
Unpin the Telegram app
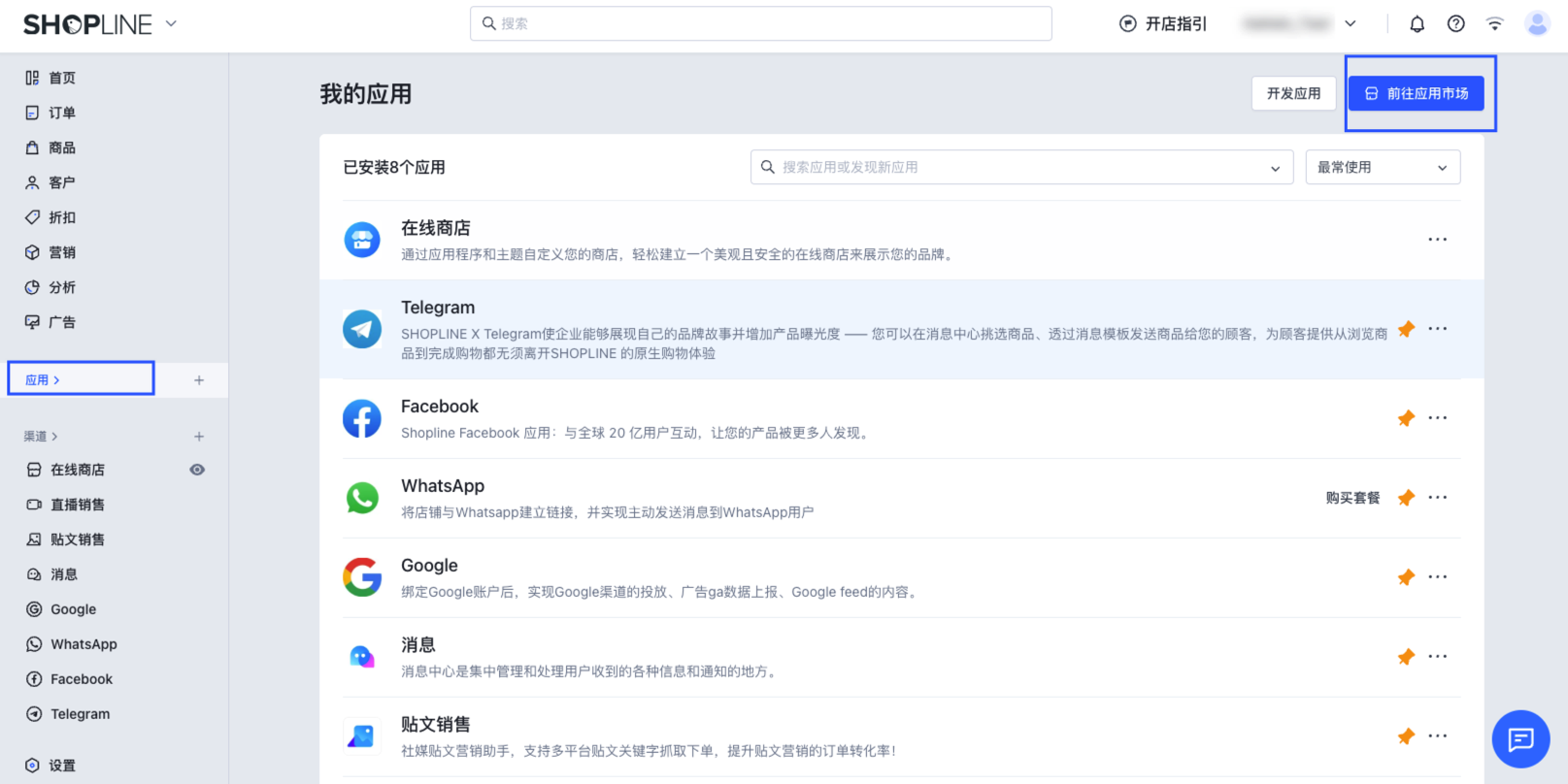click(1406, 330)
